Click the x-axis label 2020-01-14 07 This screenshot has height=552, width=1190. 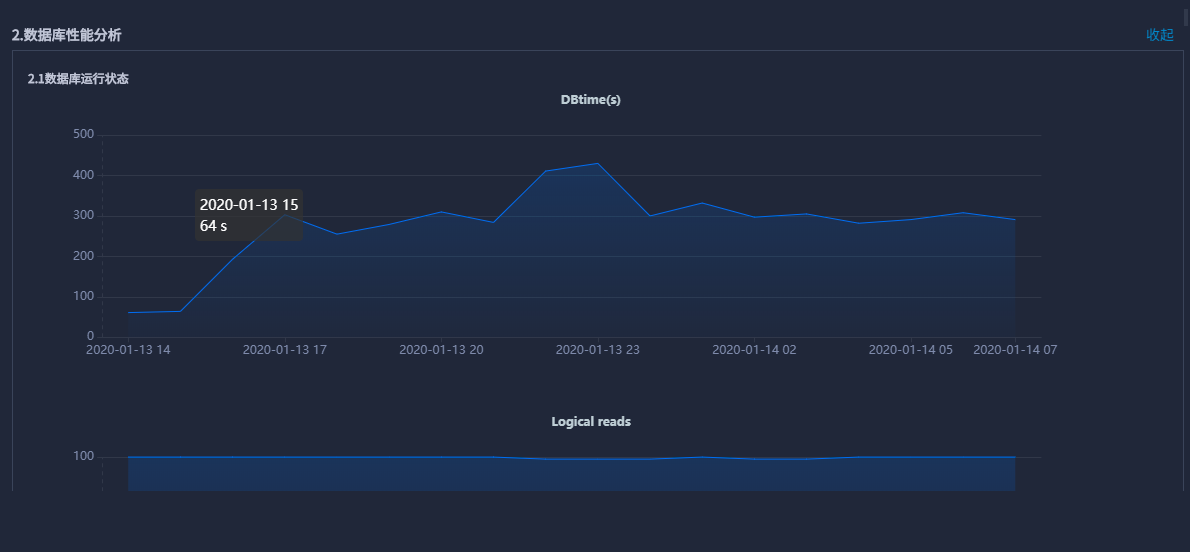click(1015, 350)
